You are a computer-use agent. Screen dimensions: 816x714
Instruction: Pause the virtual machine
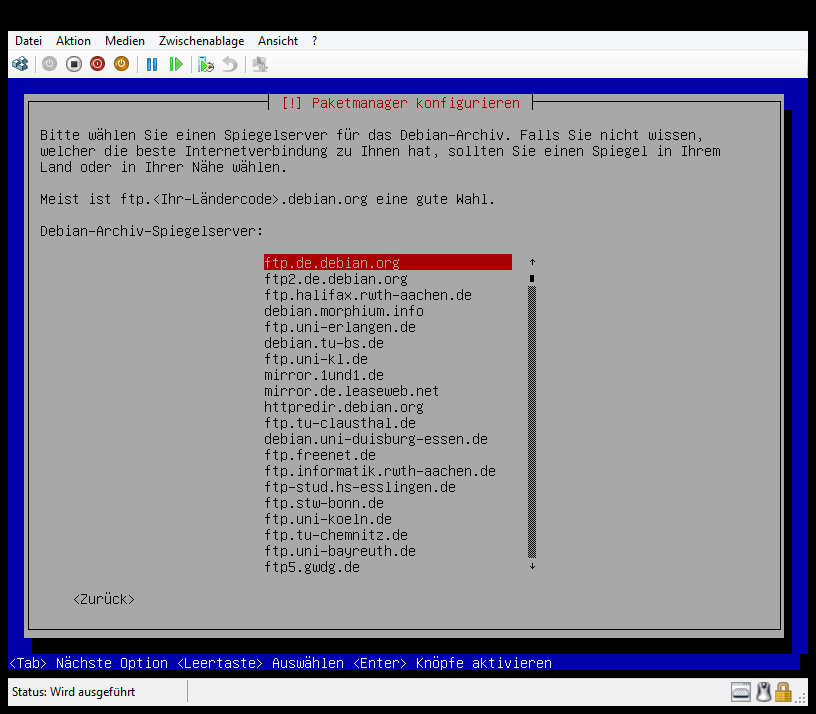[x=152, y=64]
